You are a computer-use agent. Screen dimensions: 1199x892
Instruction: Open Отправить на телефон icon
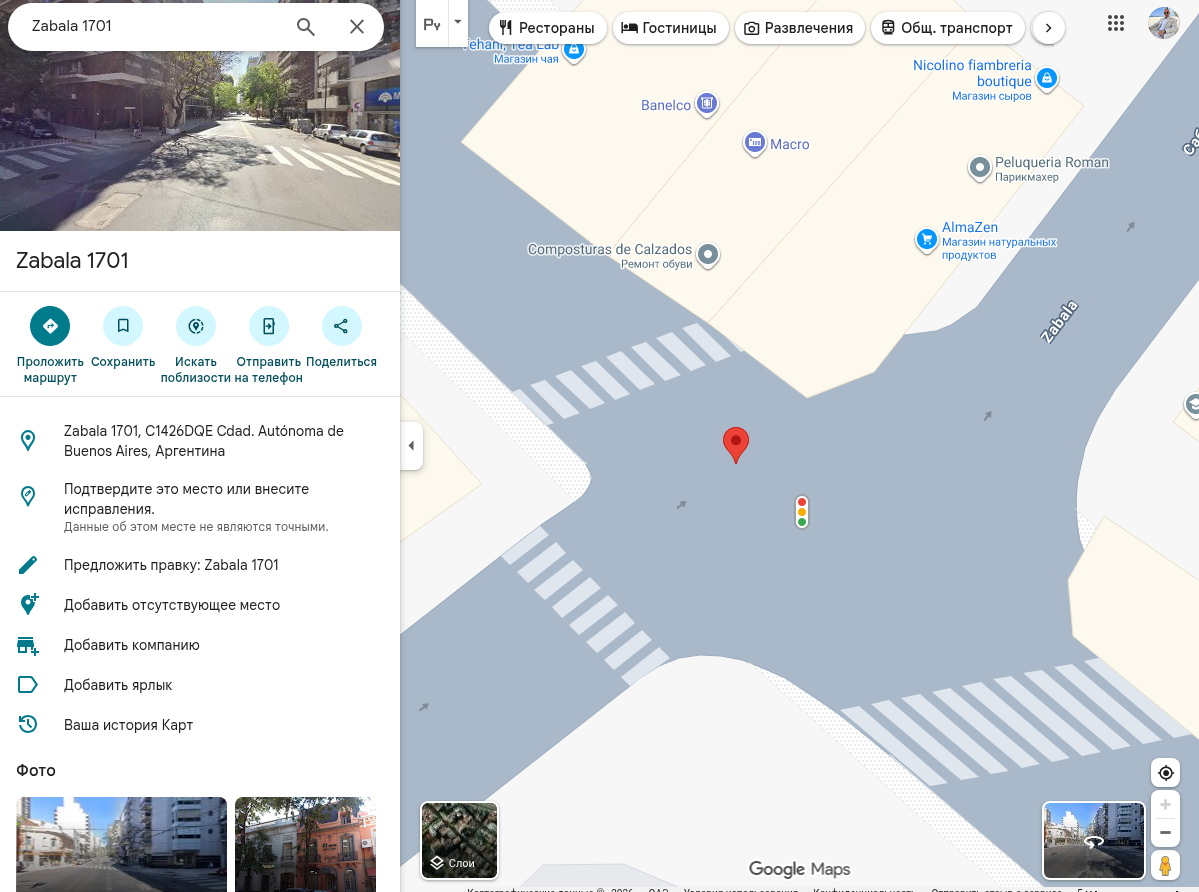(x=268, y=326)
